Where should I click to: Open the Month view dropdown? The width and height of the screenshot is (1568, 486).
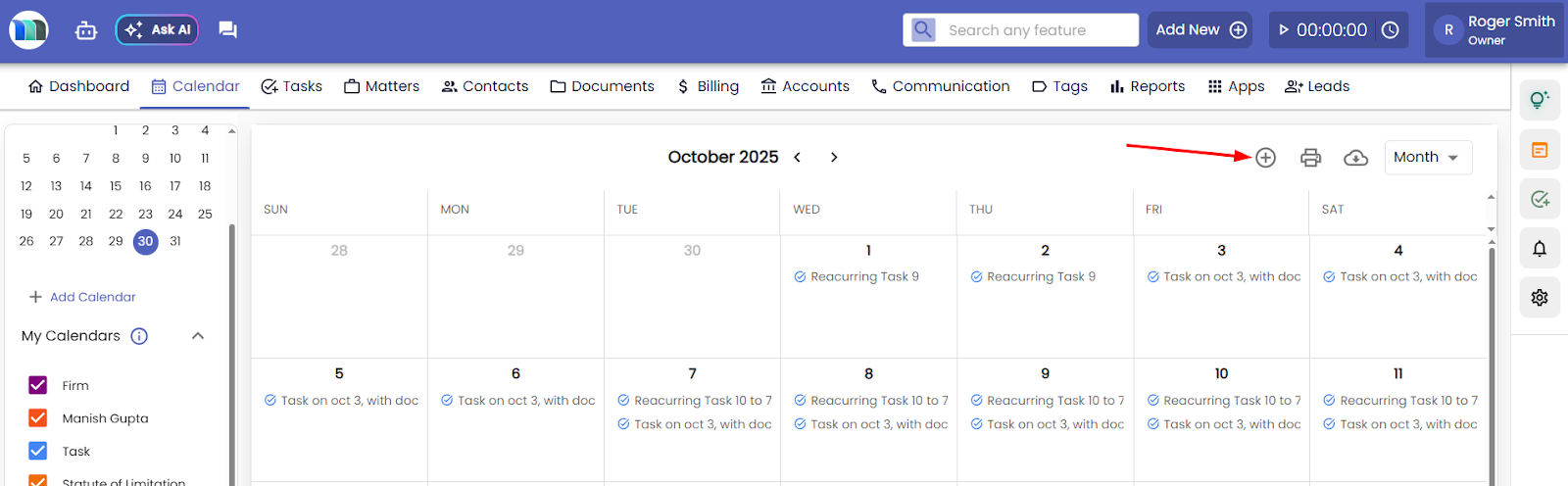pos(1427,158)
